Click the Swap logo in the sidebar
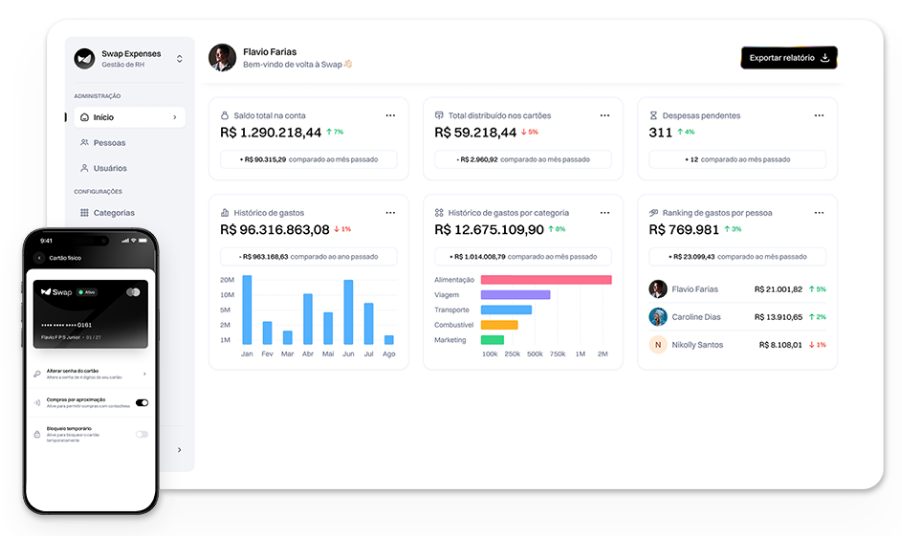 (x=84, y=58)
